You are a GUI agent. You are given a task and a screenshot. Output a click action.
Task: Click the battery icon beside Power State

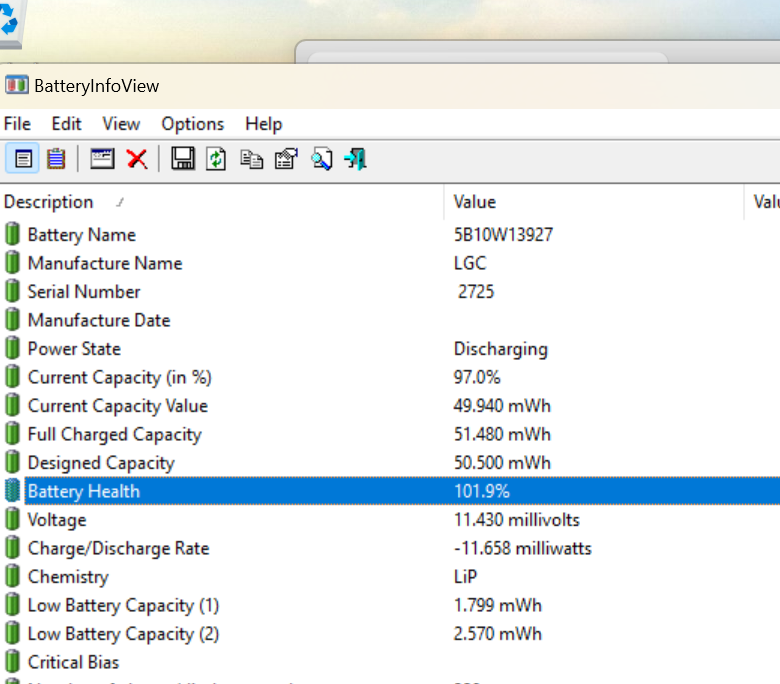[x=12, y=348]
